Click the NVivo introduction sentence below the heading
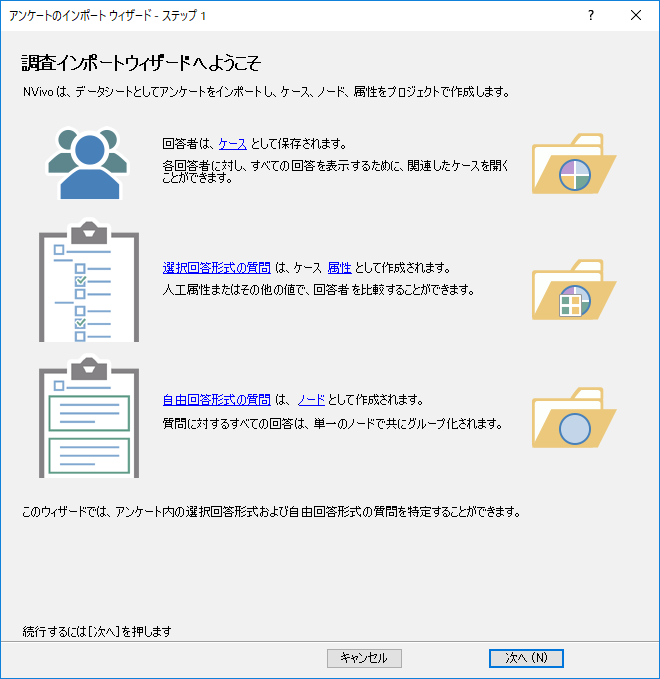 (x=266, y=93)
